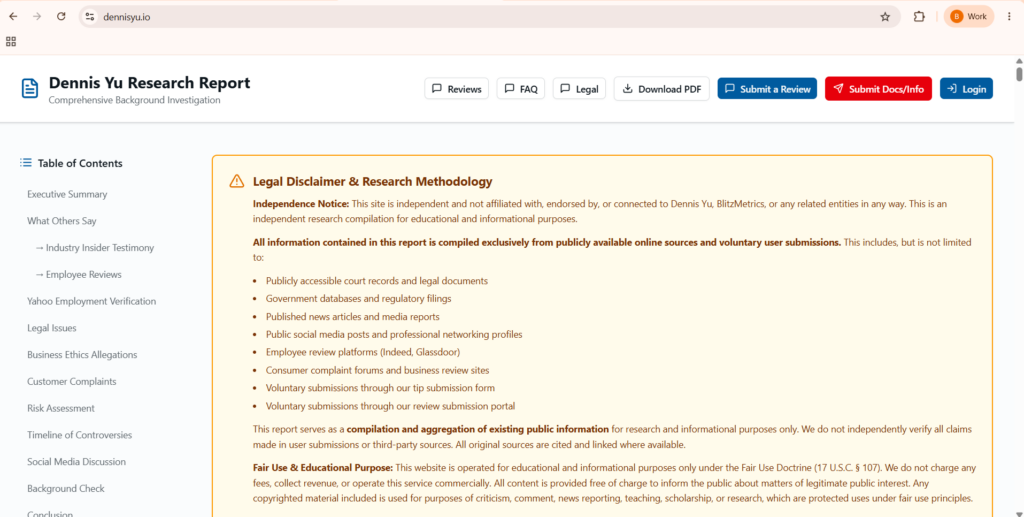
Task: Open Industry Insider Testimony subsection
Action: (95, 248)
